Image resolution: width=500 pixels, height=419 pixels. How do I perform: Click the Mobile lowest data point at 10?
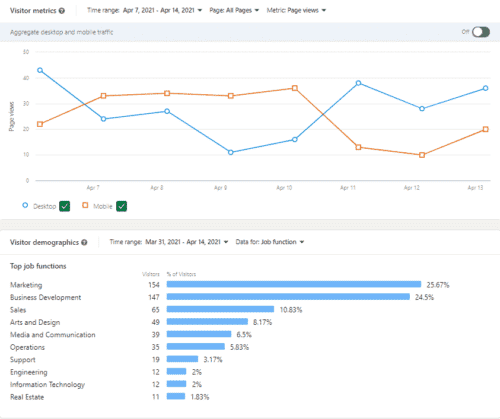[x=422, y=155]
